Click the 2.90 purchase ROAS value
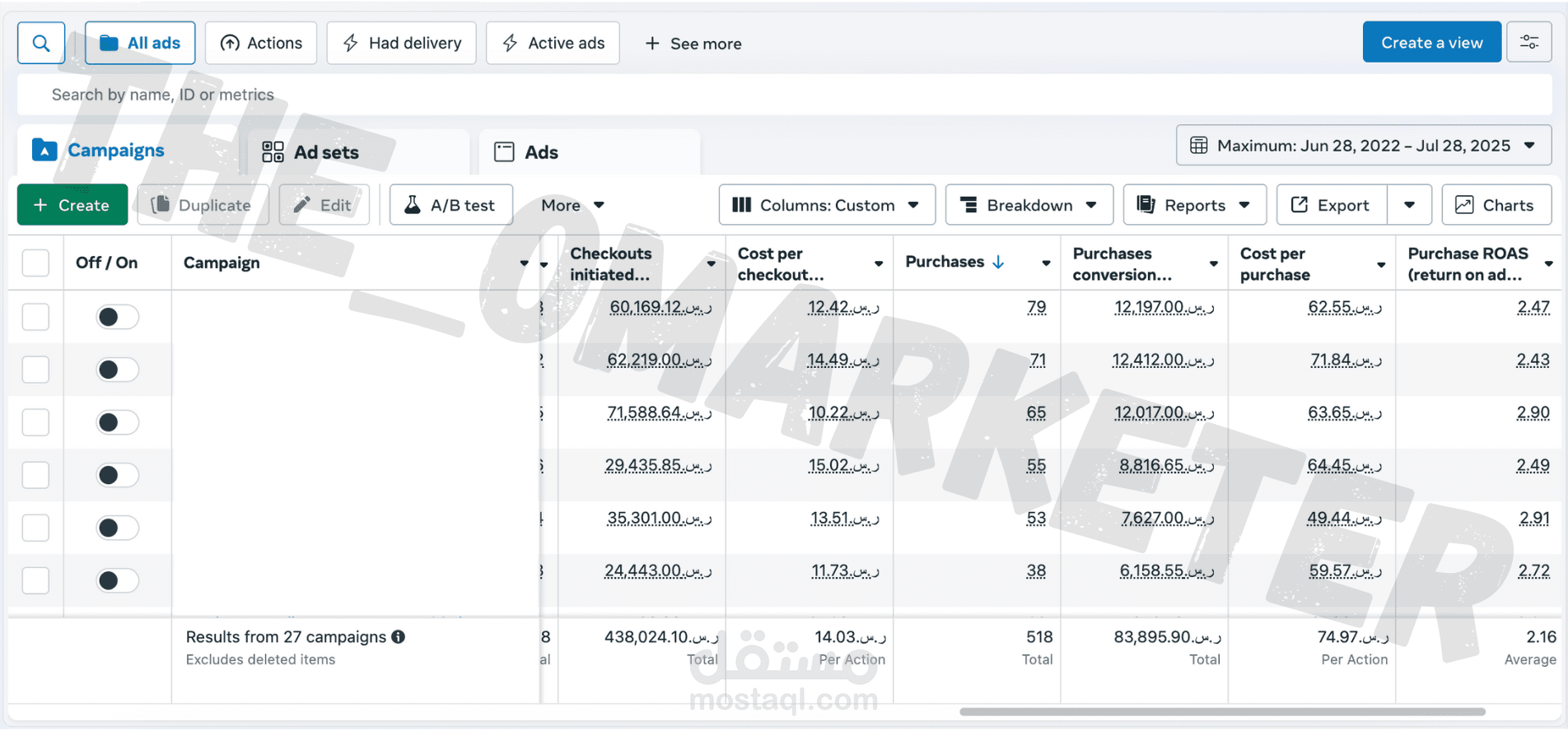The height and width of the screenshot is (731, 1568). (x=1533, y=412)
